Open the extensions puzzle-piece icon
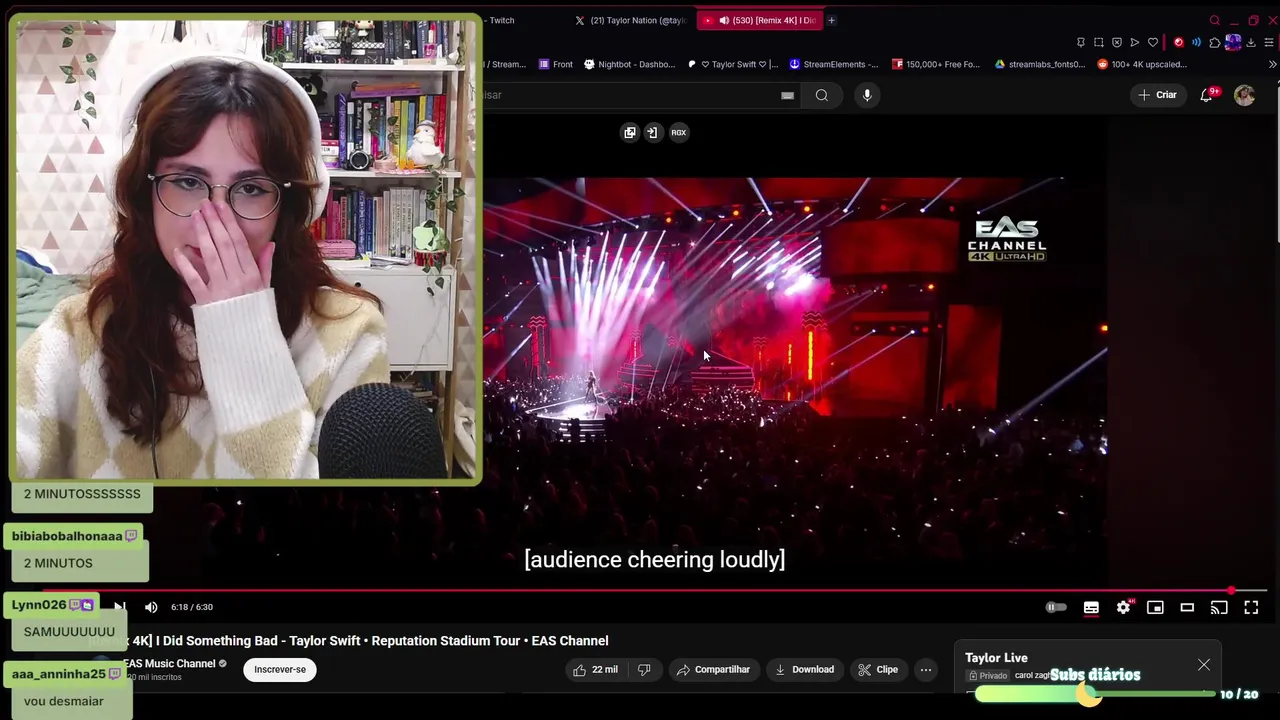The image size is (1280, 720). [1214, 42]
